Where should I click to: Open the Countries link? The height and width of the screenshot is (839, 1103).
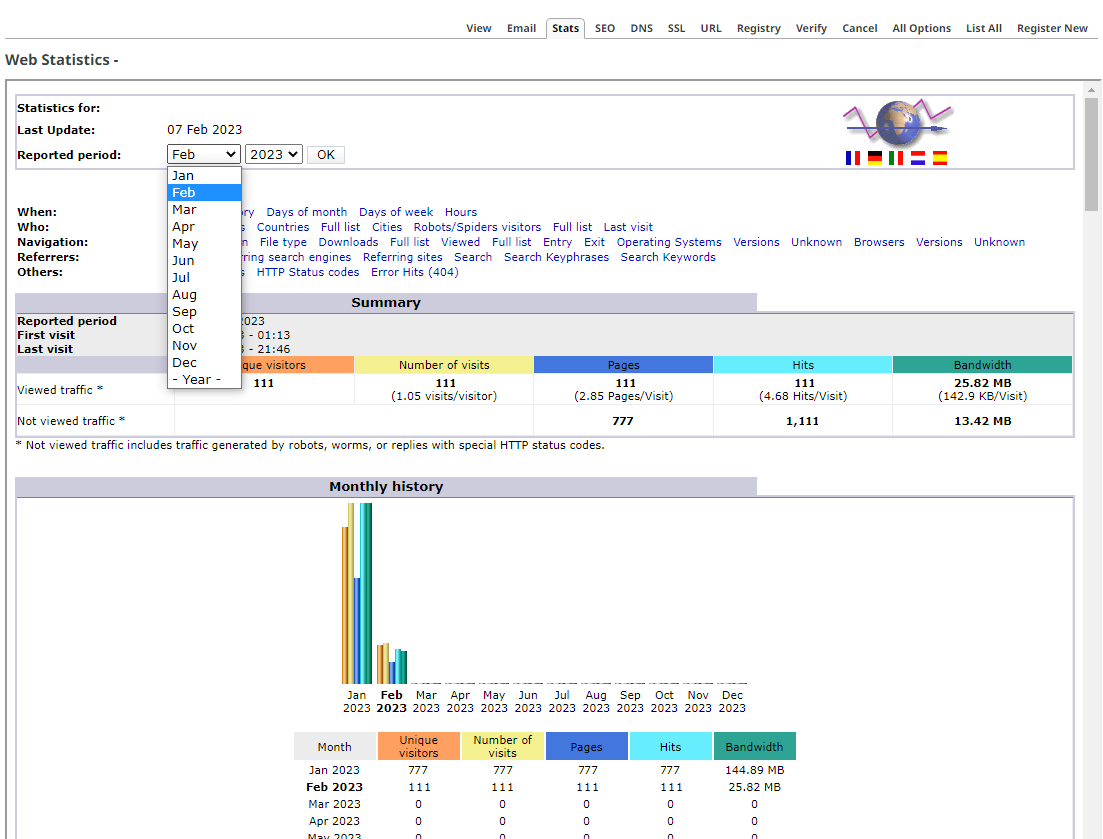(283, 227)
